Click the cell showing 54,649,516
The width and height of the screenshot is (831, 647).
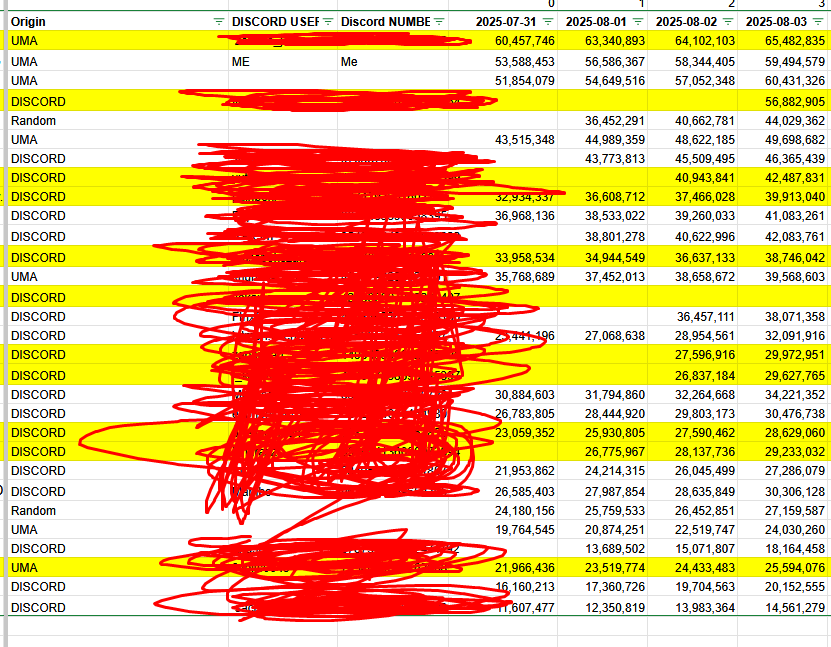pyautogui.click(x=602, y=81)
